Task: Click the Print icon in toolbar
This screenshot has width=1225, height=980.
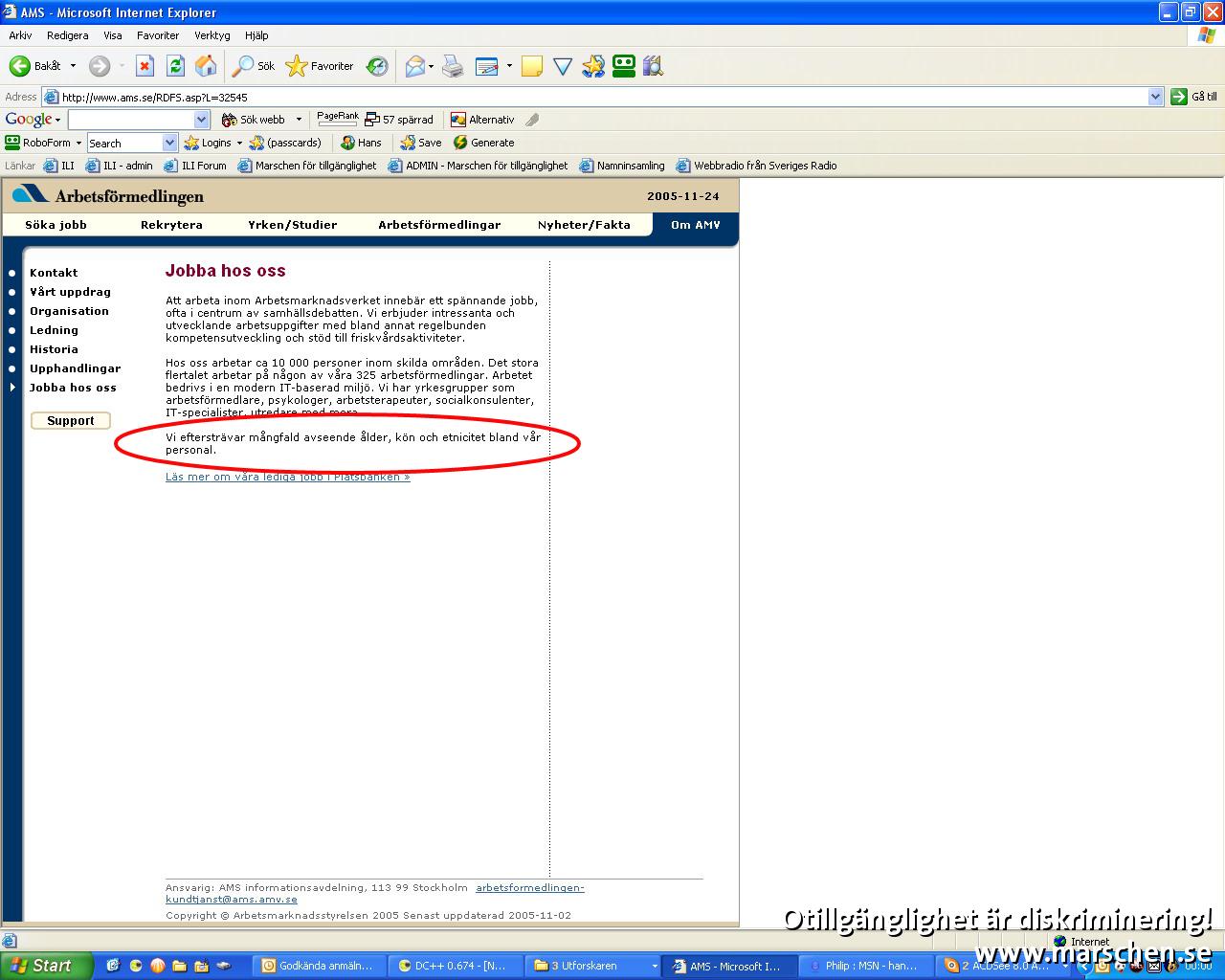Action: pos(453,66)
